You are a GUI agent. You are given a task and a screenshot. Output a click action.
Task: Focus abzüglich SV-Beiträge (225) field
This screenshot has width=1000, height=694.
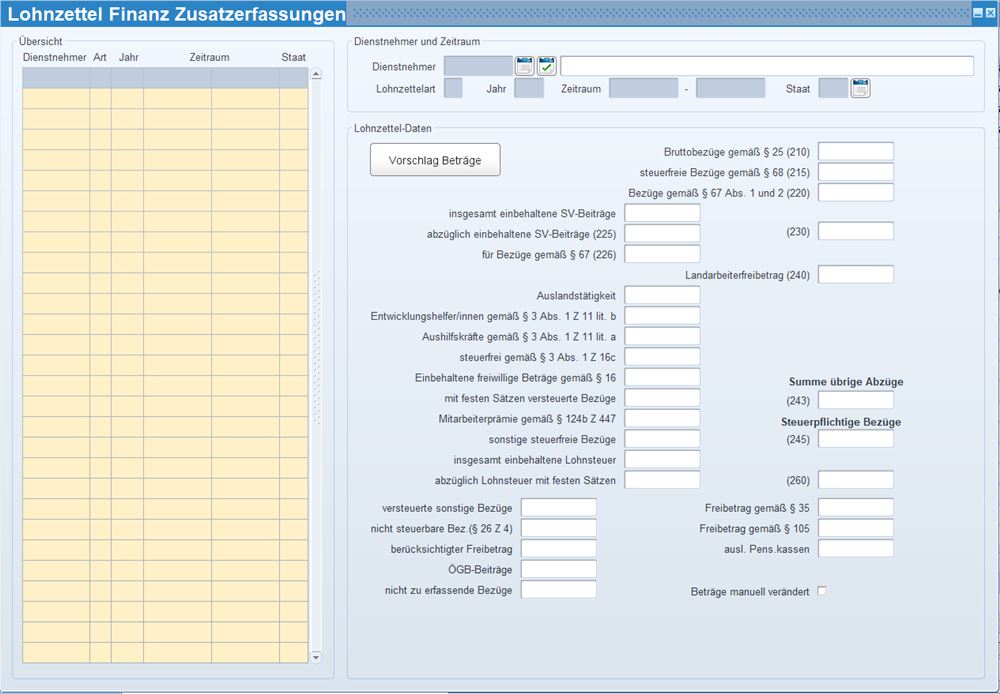click(x=662, y=233)
